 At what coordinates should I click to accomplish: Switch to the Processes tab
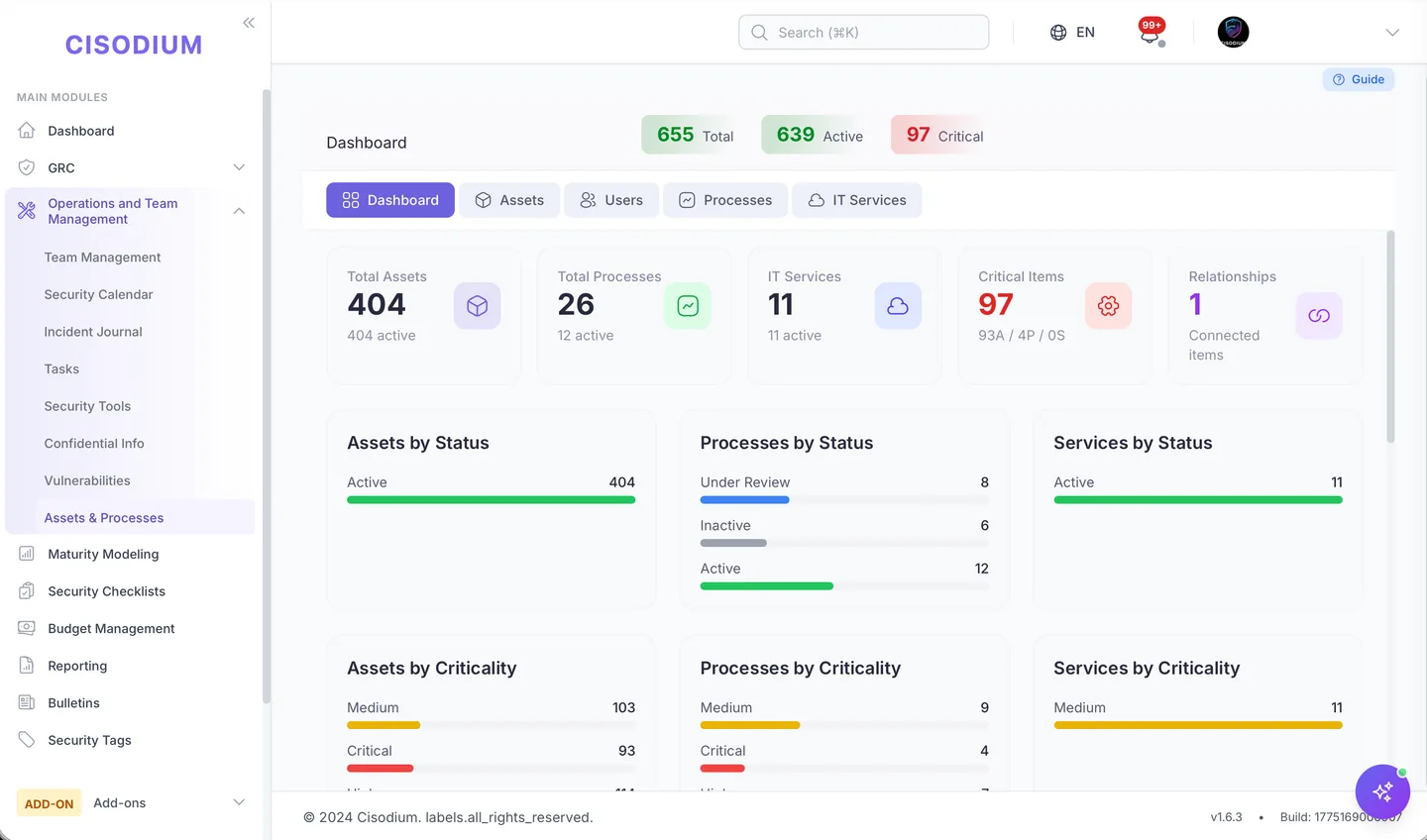click(725, 200)
